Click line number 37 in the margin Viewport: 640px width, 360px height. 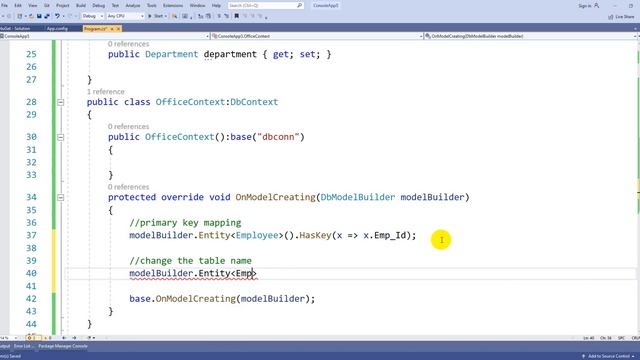pyautogui.click(x=31, y=236)
